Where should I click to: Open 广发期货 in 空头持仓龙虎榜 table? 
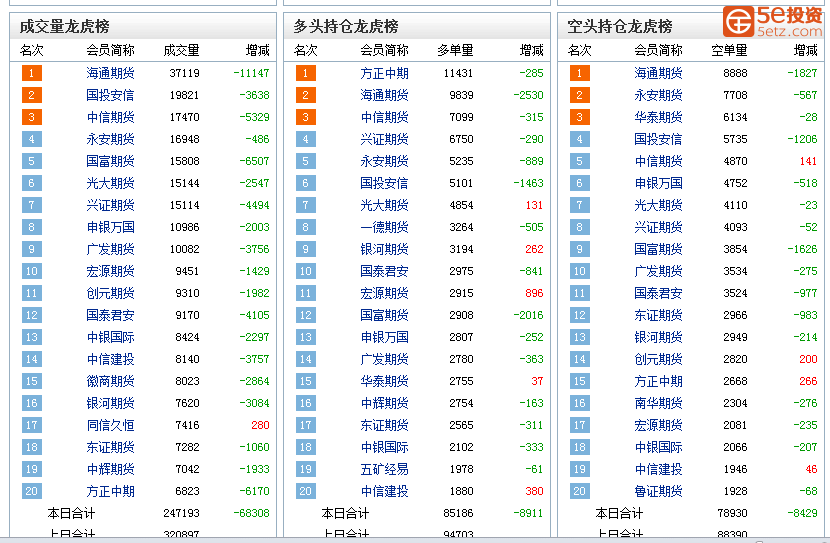658,271
